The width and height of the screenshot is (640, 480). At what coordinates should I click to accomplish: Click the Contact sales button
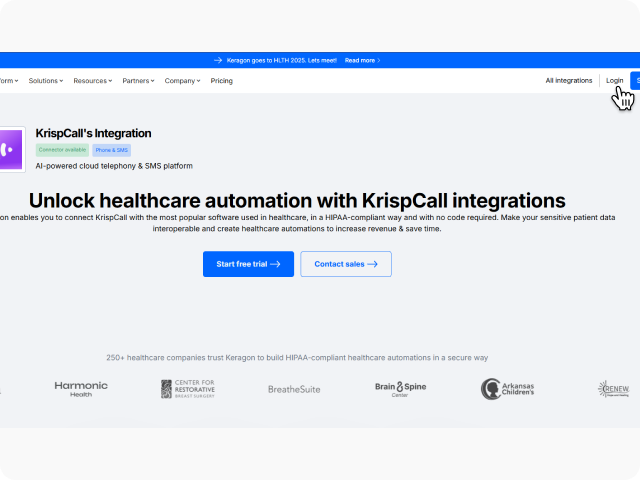click(346, 264)
